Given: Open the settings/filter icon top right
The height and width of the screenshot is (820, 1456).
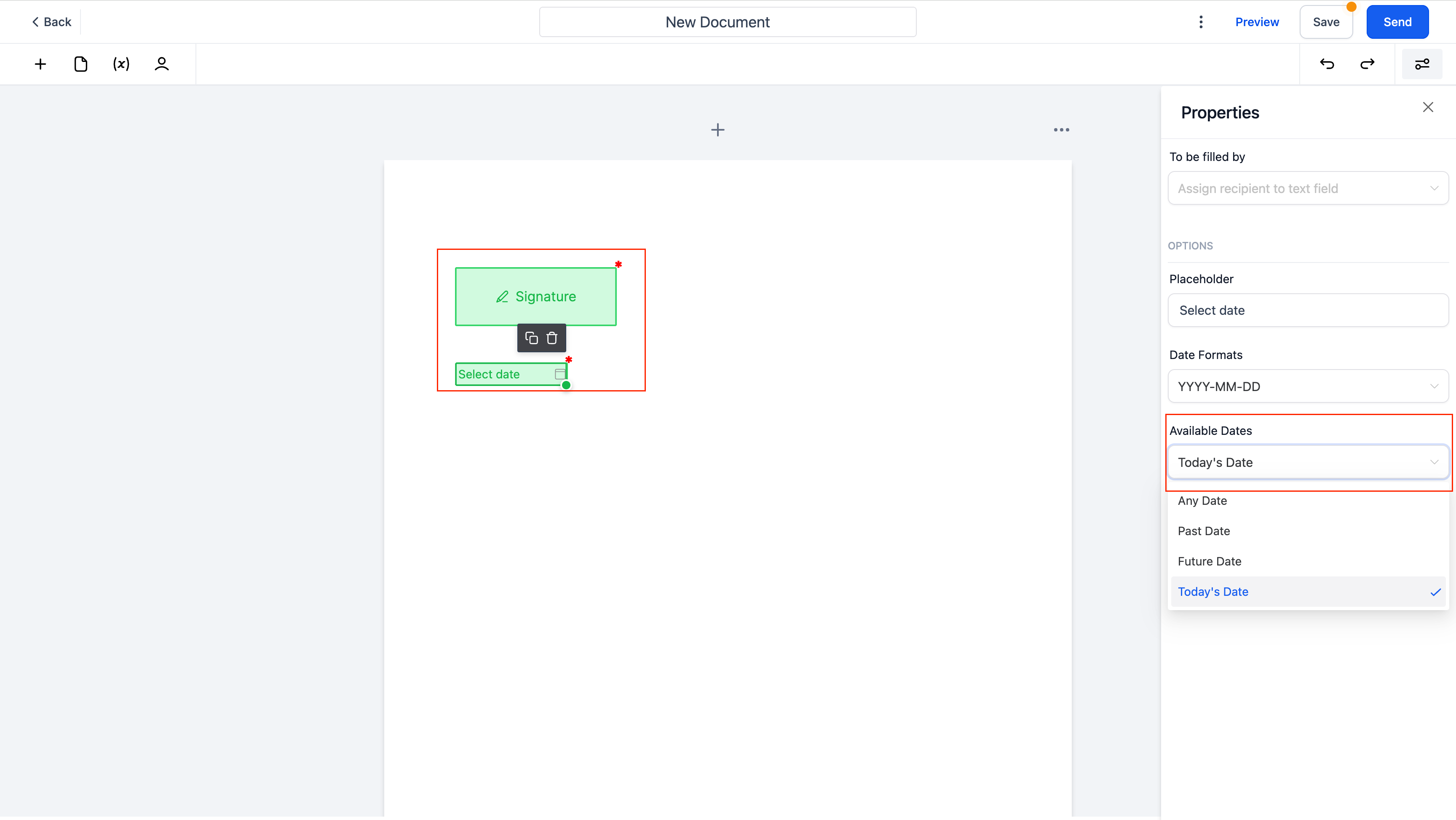Looking at the screenshot, I should point(1422,64).
